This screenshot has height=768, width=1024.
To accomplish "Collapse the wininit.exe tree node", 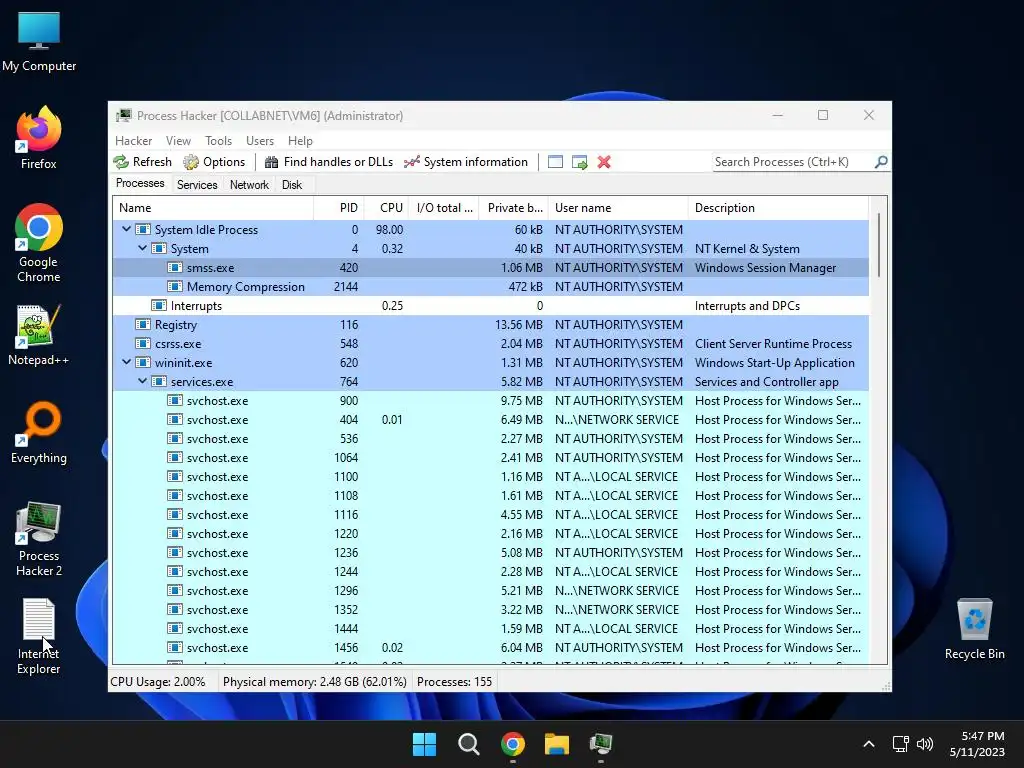I will tap(127, 362).
